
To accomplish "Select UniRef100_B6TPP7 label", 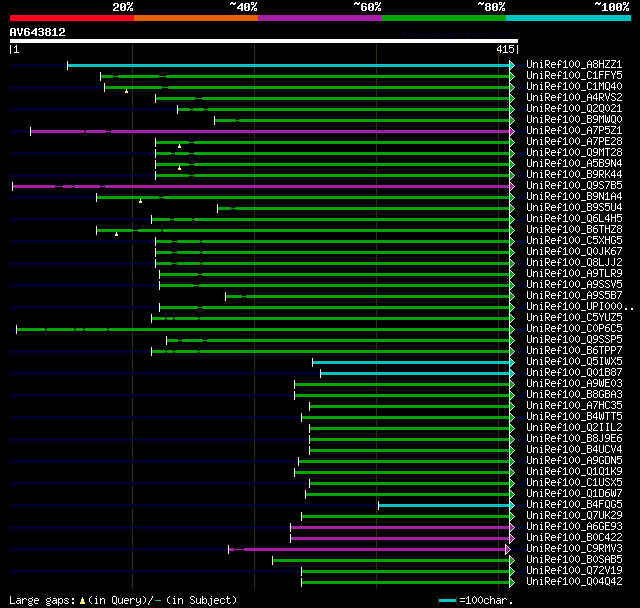I will [574, 351].
